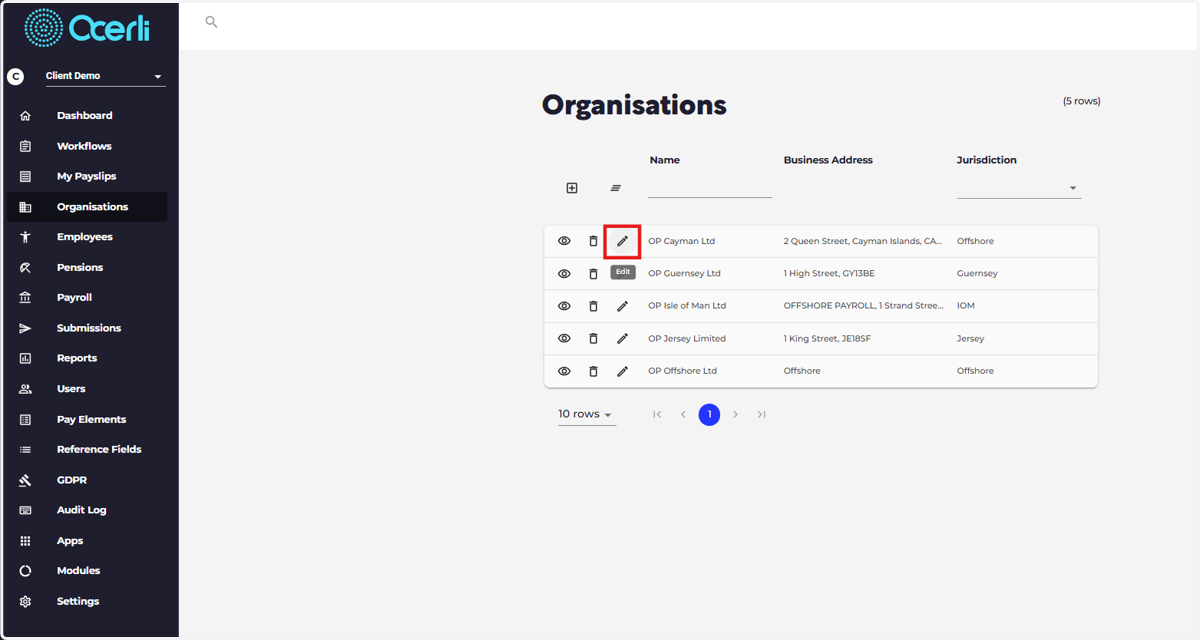Viewport: 1200px width, 640px height.
Task: Click OP Jersey Limited name cell
Action: [x=687, y=338]
